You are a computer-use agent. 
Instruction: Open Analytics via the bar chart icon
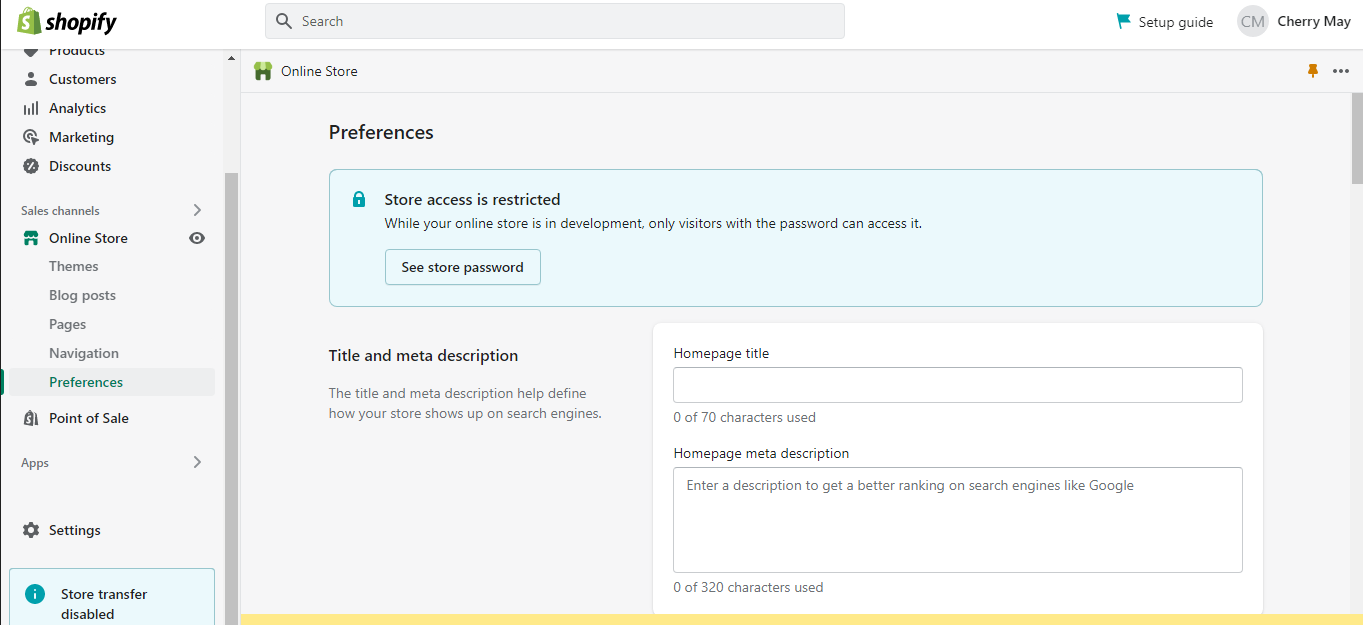pos(28,107)
